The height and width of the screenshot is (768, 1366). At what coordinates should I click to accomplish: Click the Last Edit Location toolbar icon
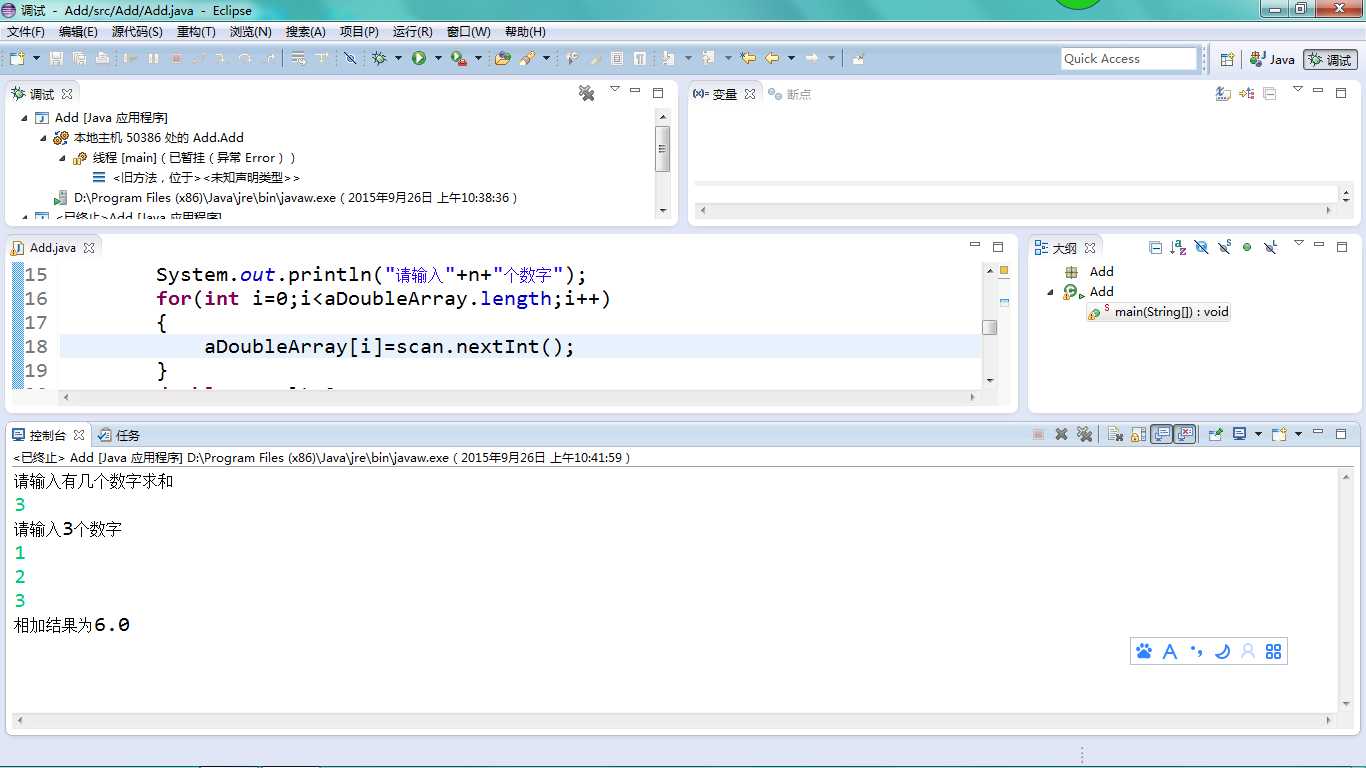tap(747, 58)
